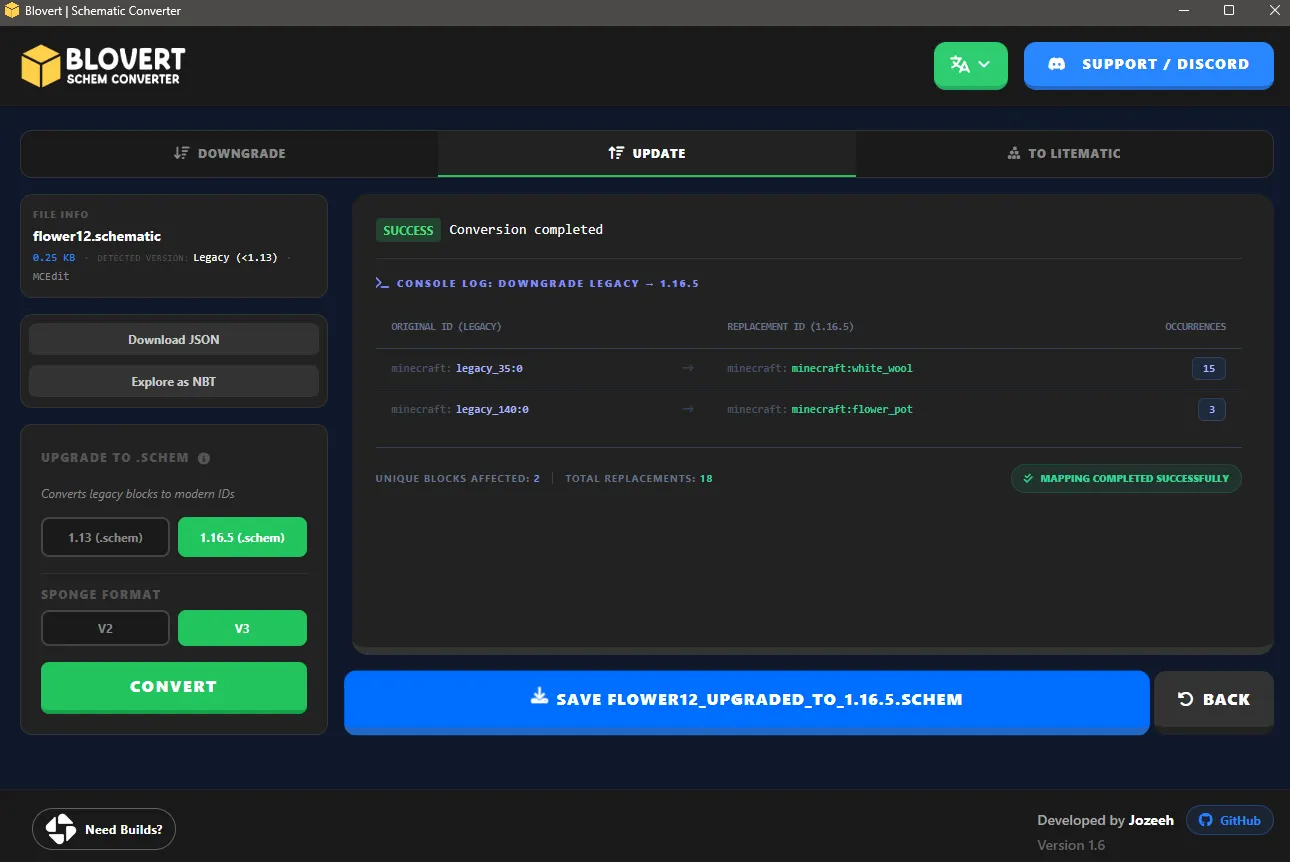Click the legacy_140:0 original ID

pyautogui.click(x=492, y=409)
